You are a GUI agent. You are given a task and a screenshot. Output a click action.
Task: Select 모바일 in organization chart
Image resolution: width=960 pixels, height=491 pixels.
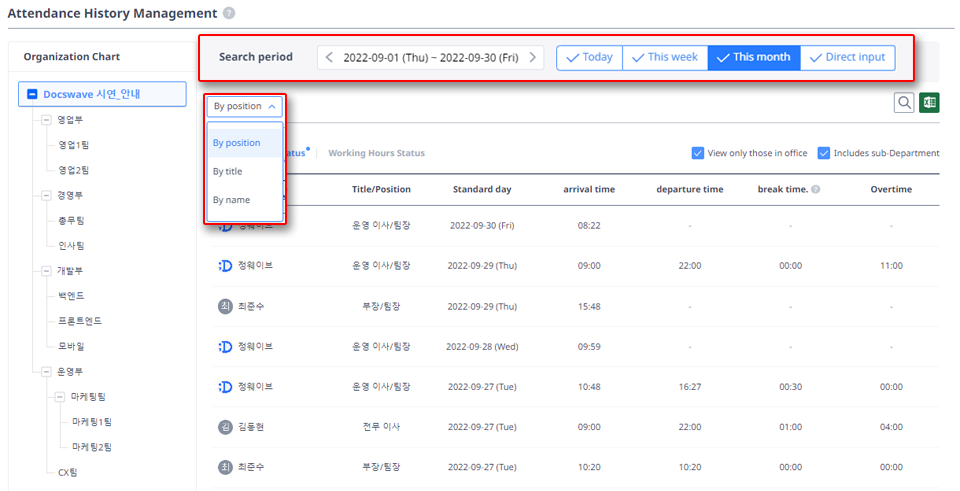tap(71, 346)
